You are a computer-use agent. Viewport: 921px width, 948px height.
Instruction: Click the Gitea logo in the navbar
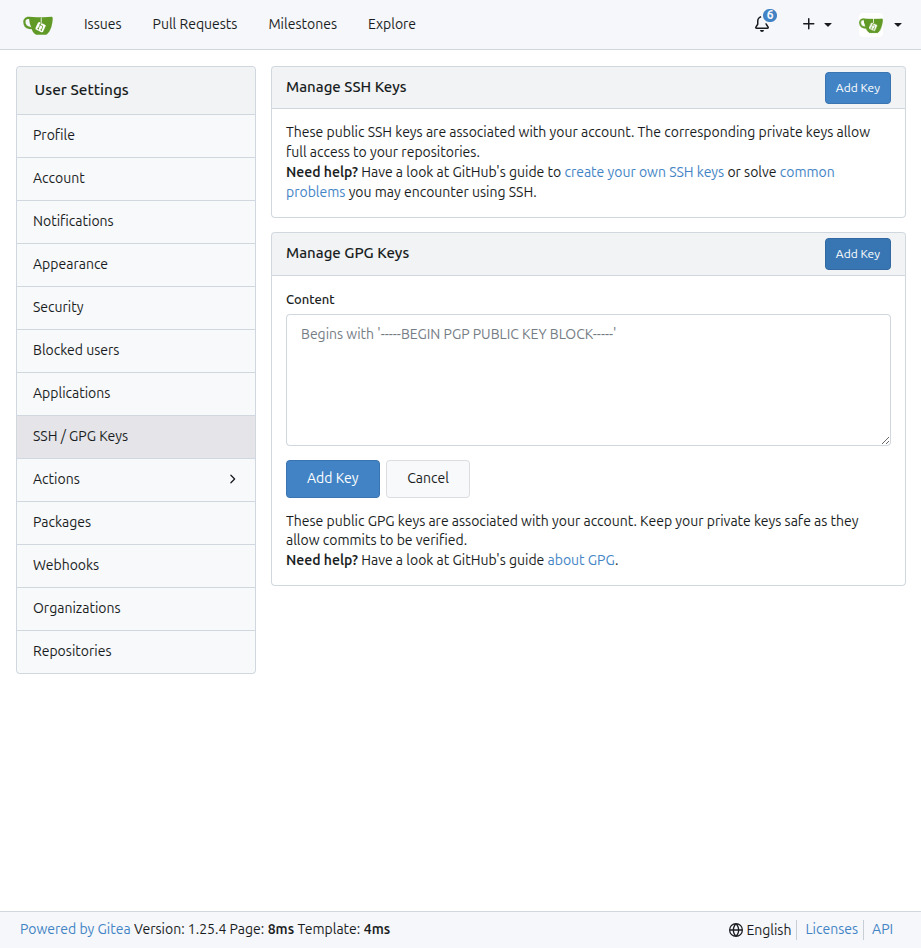(38, 24)
